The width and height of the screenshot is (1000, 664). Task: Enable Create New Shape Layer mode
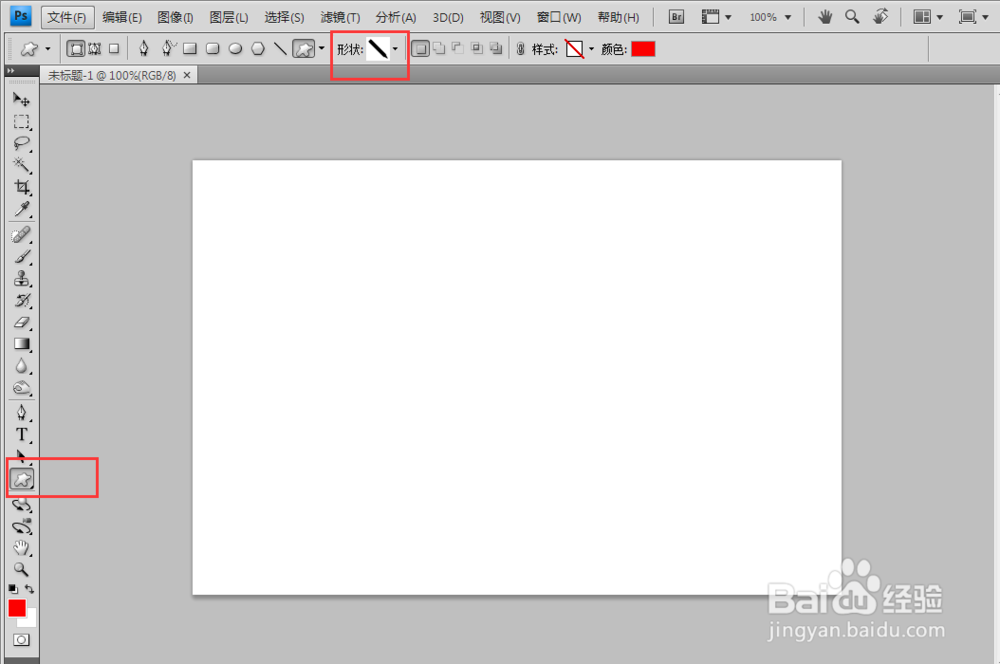[x=420, y=48]
